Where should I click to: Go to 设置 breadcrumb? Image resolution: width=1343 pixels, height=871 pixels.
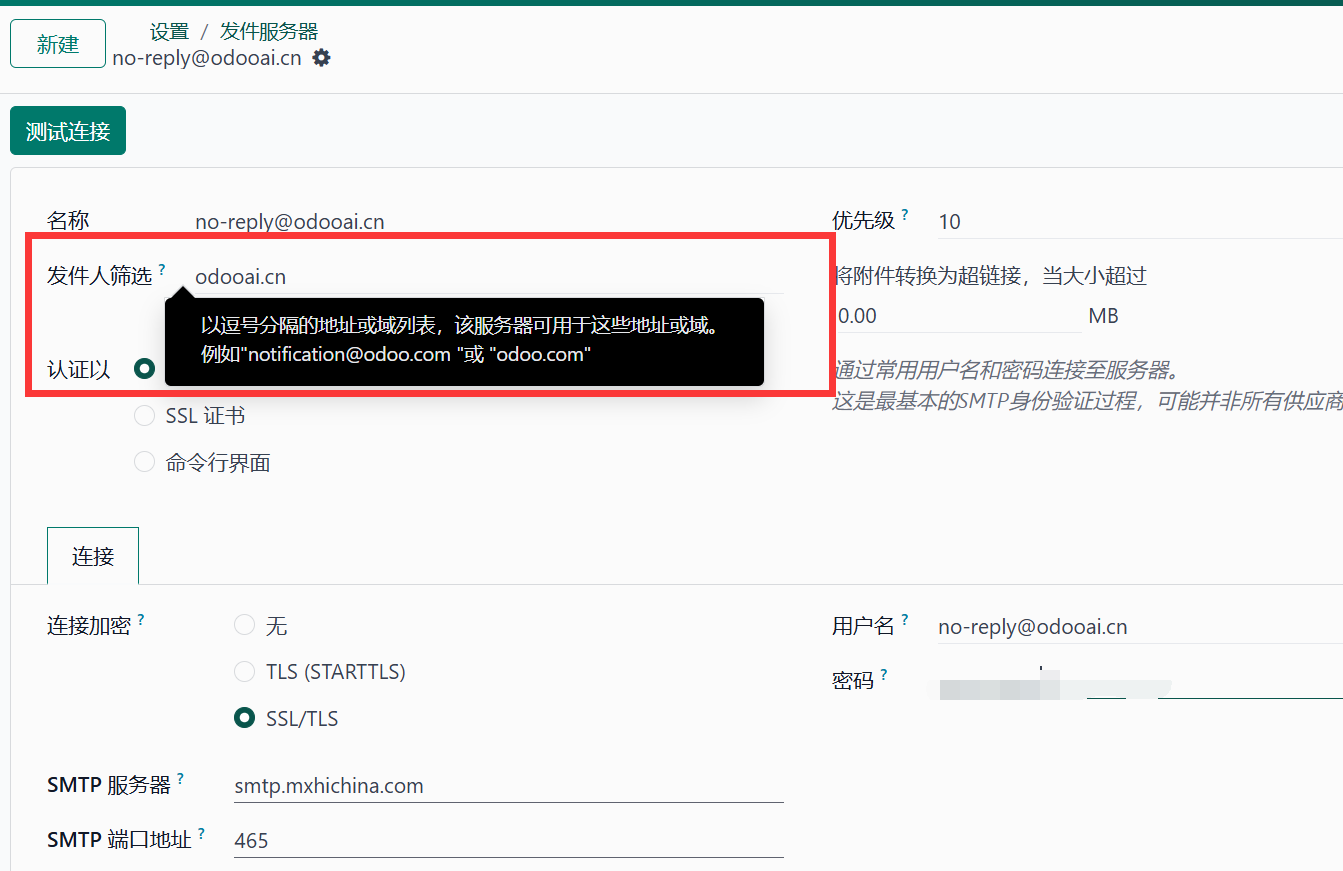click(x=169, y=32)
